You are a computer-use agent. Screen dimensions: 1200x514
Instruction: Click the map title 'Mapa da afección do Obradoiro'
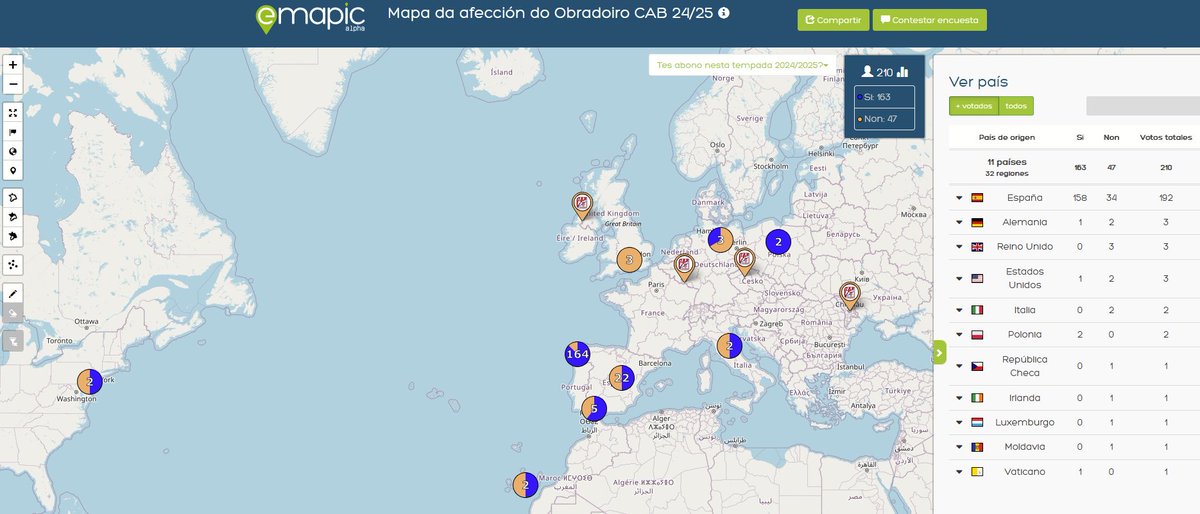[x=549, y=13]
